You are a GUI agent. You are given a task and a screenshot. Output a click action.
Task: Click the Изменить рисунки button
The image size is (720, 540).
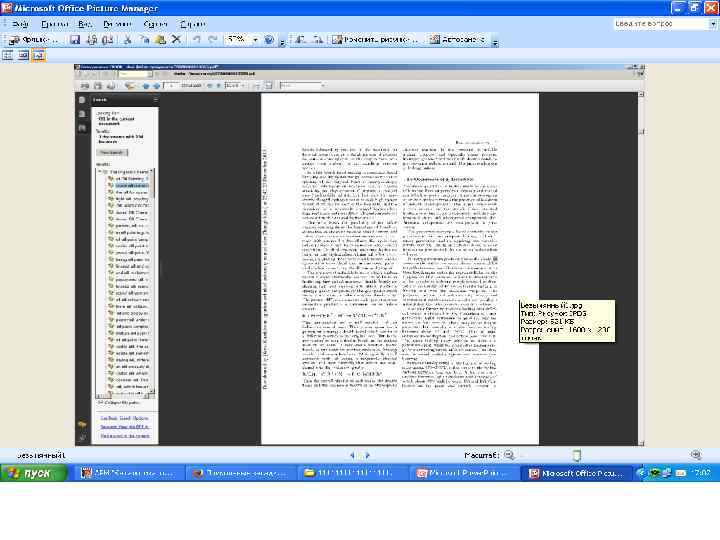375,40
